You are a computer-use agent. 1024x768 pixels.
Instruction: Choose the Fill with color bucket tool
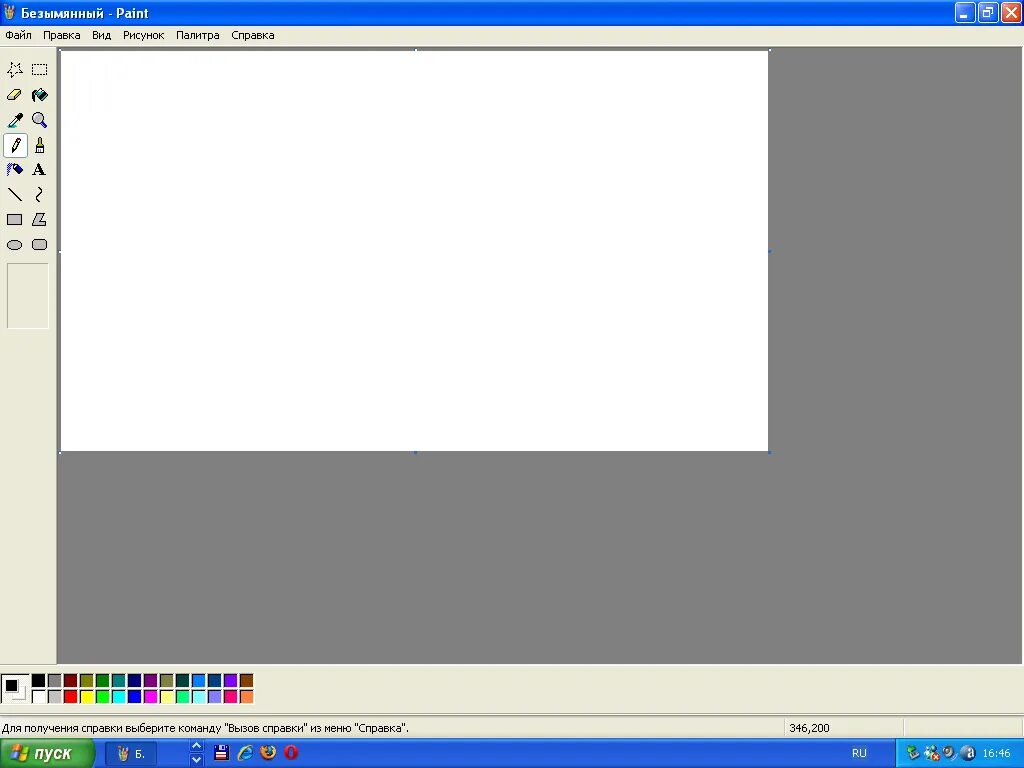coord(40,95)
